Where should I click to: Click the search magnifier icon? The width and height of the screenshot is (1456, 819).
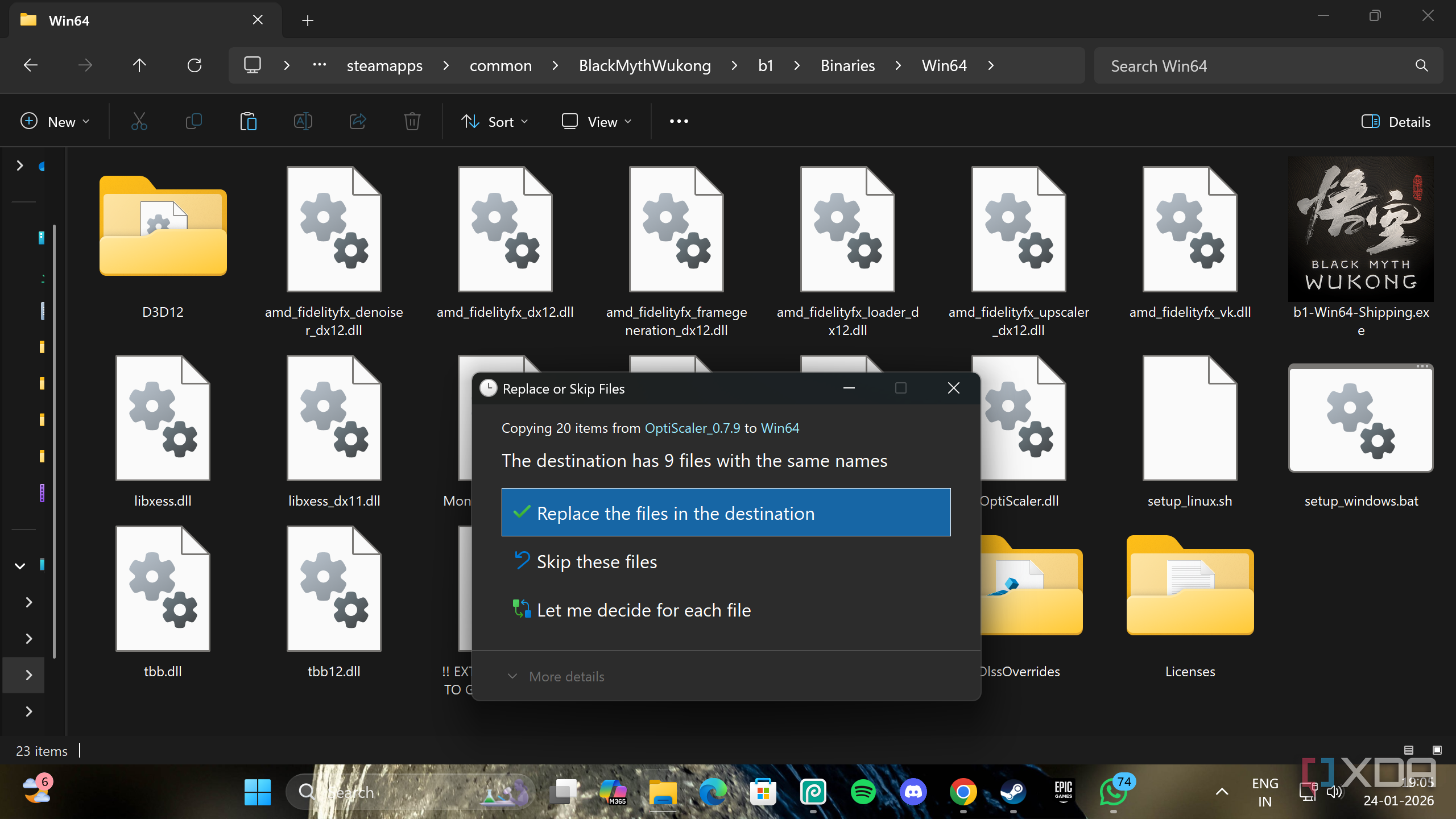click(1421, 66)
